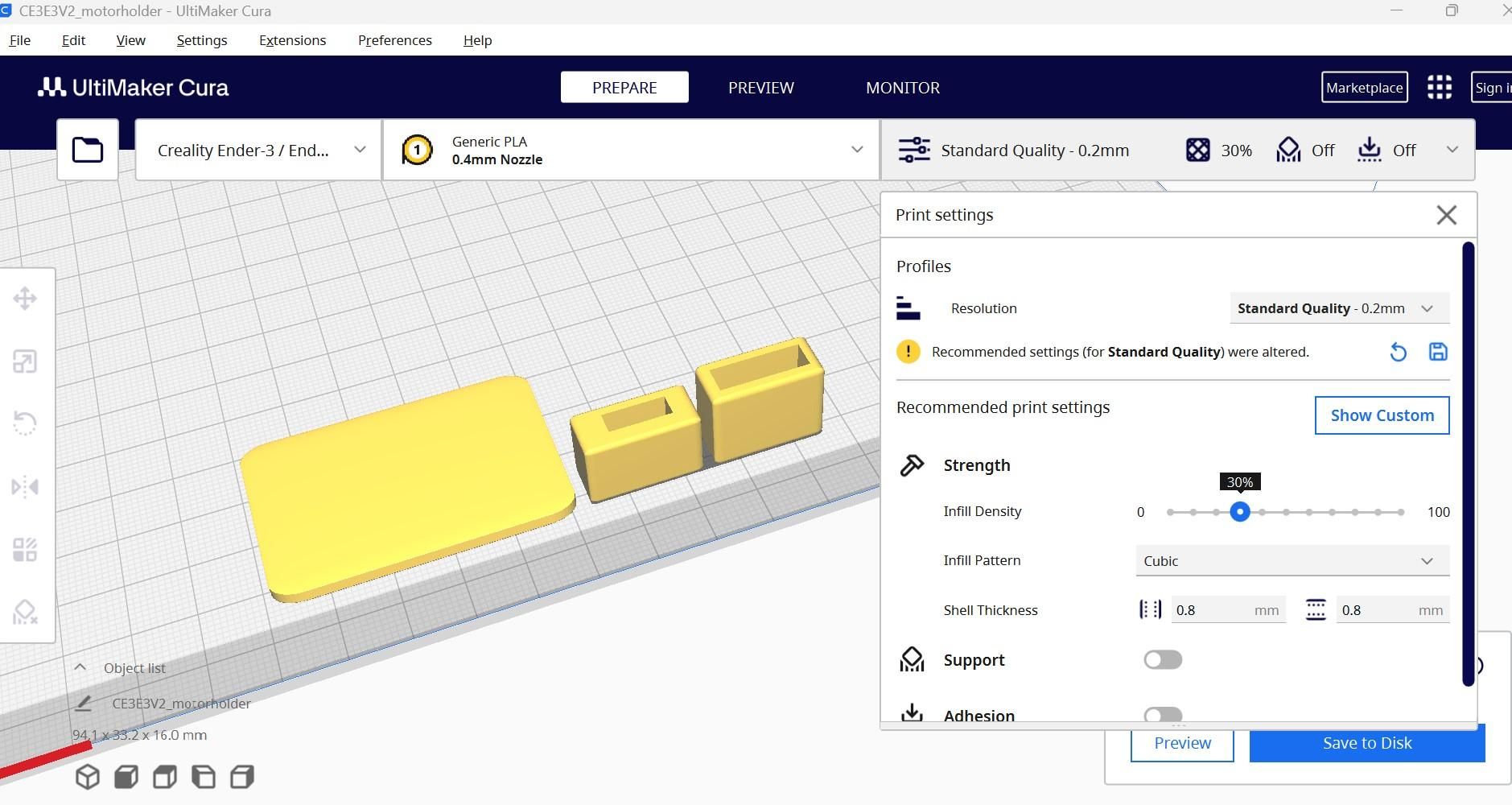This screenshot has width=1512, height=805.
Task: Enable the Adhesion toggle switch
Action: (1163, 715)
